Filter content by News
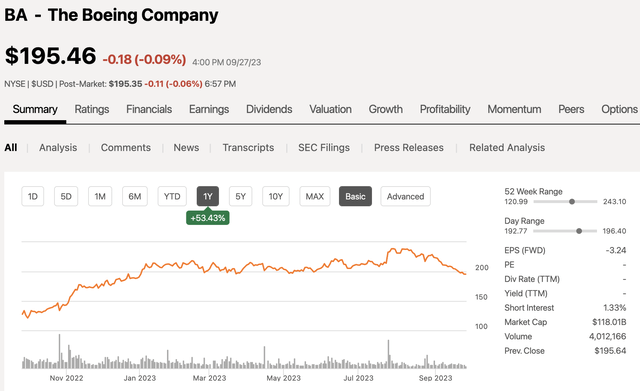The width and height of the screenshot is (640, 391). pos(186,148)
